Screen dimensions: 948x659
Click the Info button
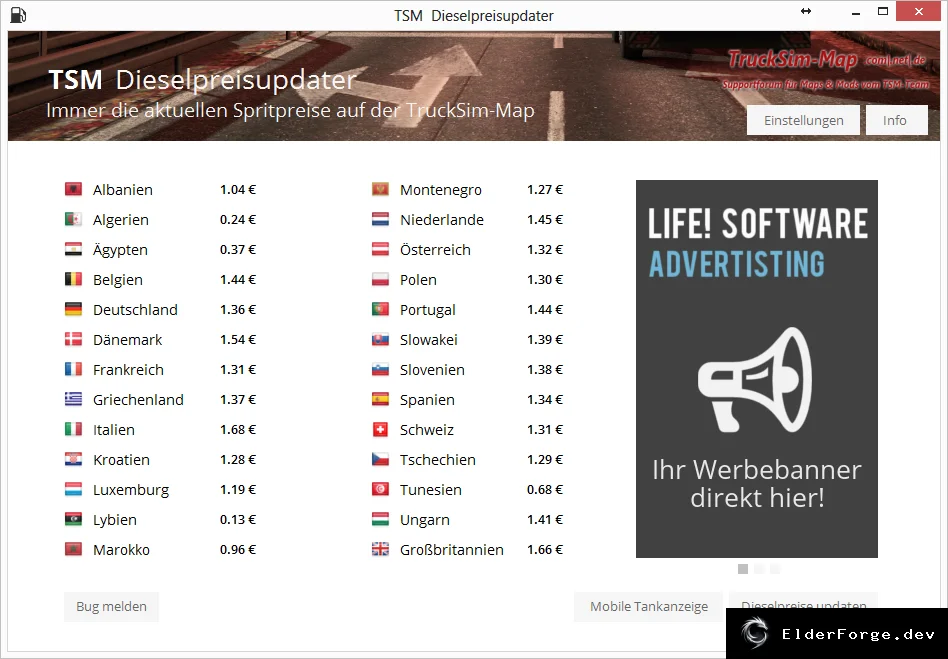[x=897, y=120]
